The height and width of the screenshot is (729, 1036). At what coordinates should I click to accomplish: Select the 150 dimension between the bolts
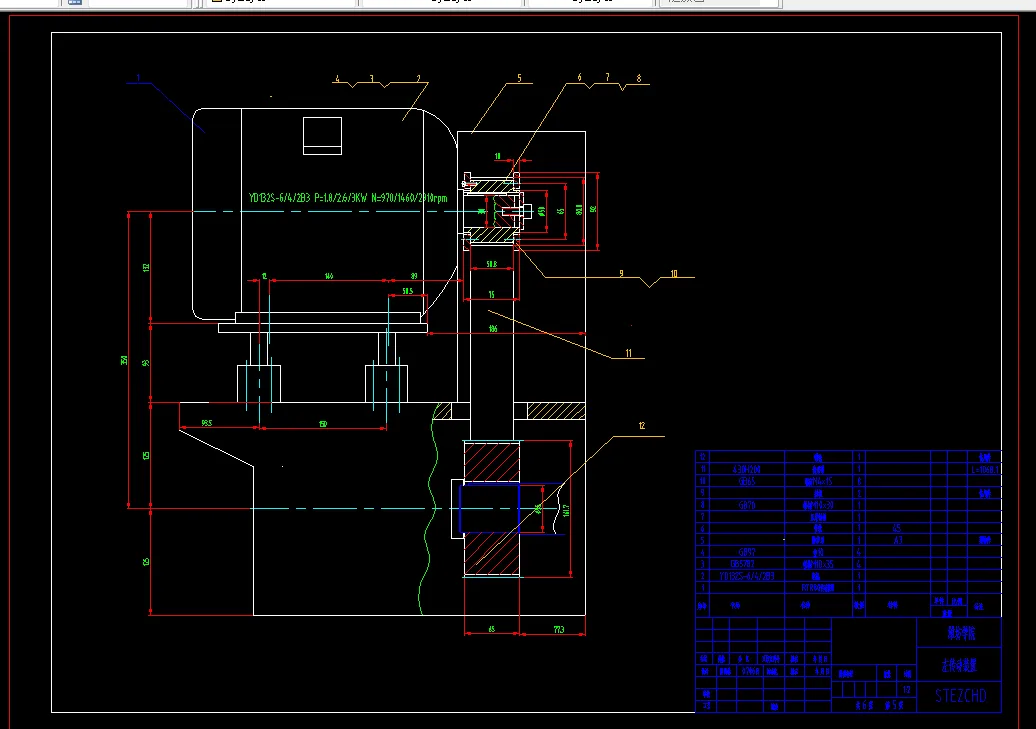click(323, 424)
